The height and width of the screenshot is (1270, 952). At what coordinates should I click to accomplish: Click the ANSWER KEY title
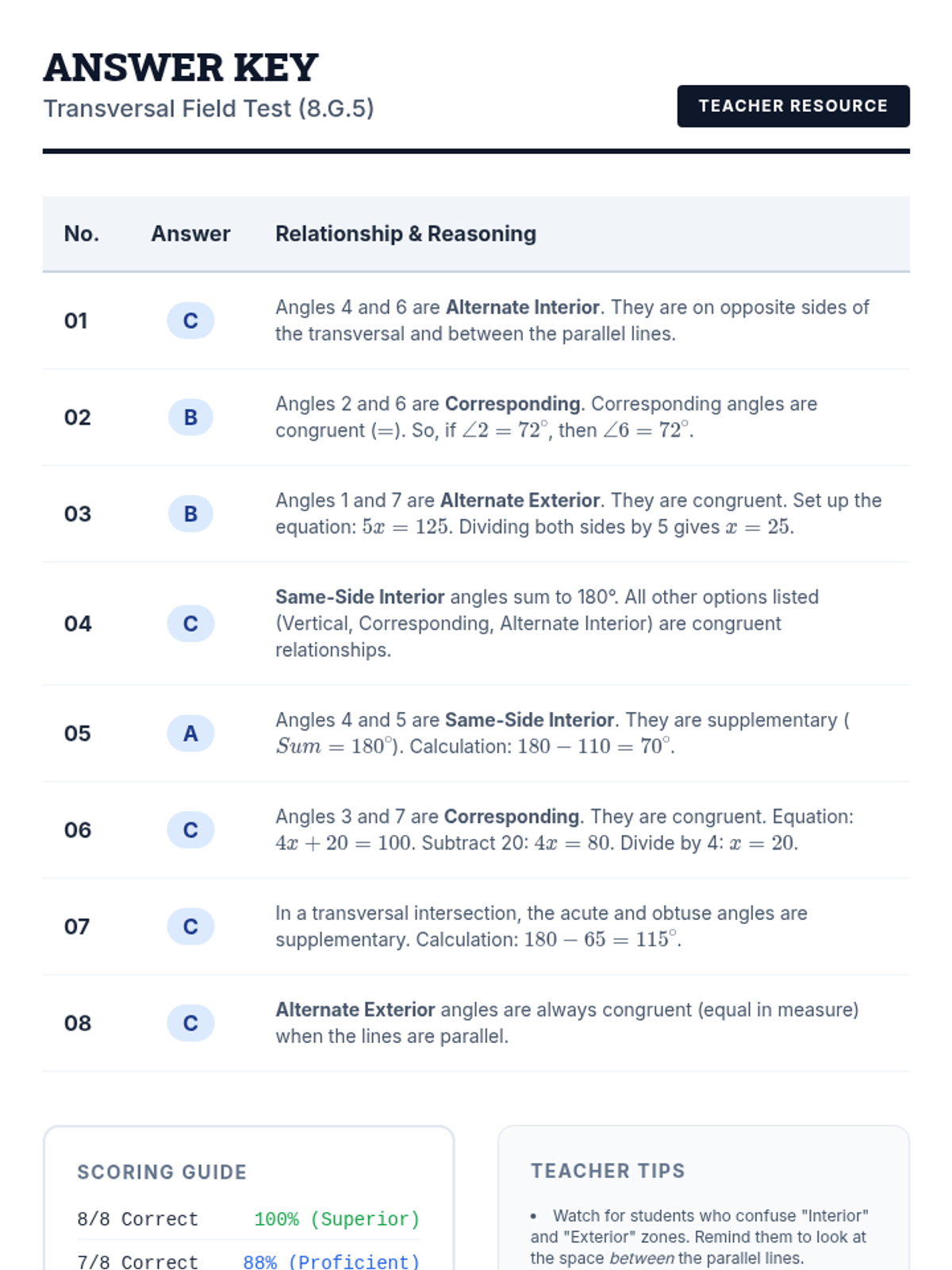(181, 67)
